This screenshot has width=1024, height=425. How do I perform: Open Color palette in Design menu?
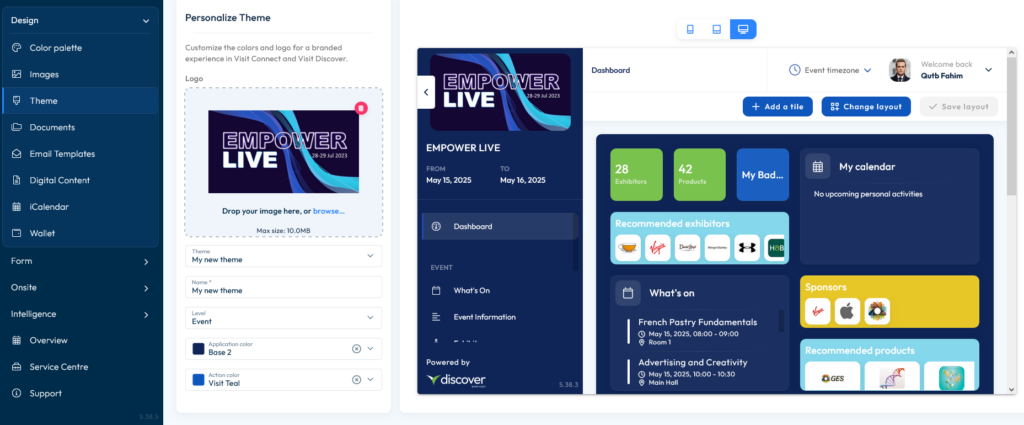(80, 48)
